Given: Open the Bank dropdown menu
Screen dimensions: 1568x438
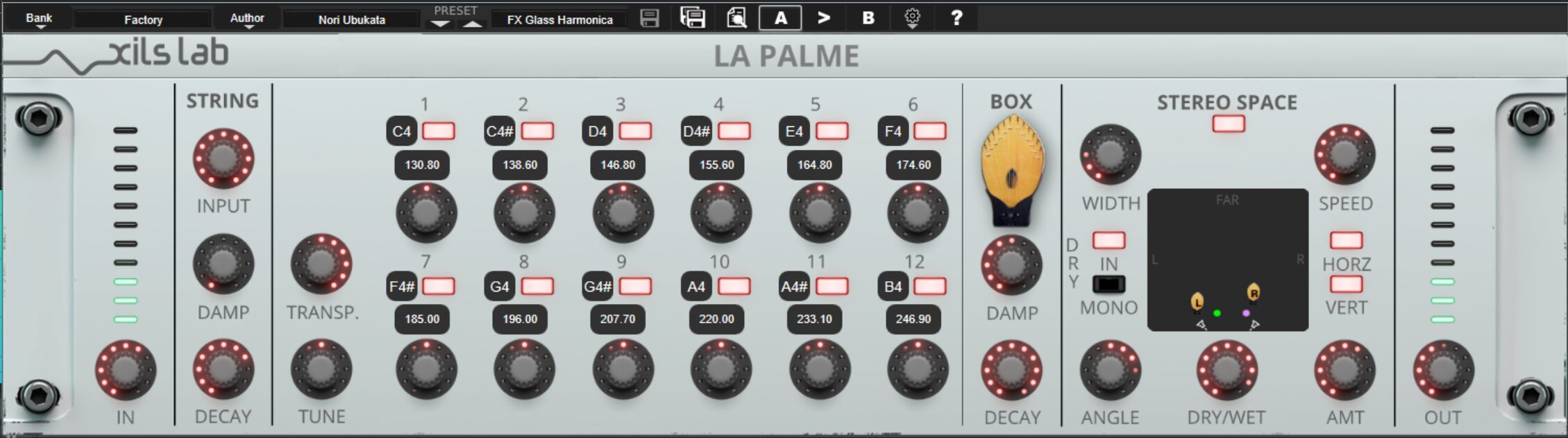Looking at the screenshot, I should pyautogui.click(x=39, y=19).
